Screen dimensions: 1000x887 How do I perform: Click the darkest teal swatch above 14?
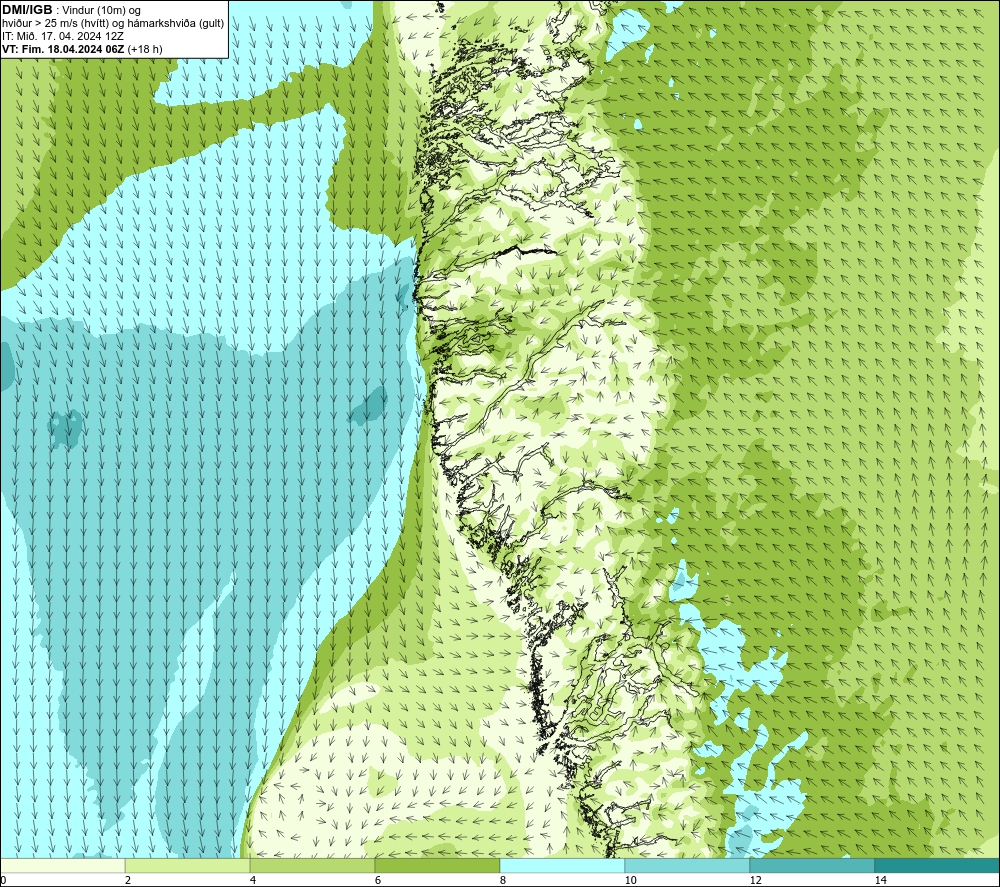click(937, 865)
